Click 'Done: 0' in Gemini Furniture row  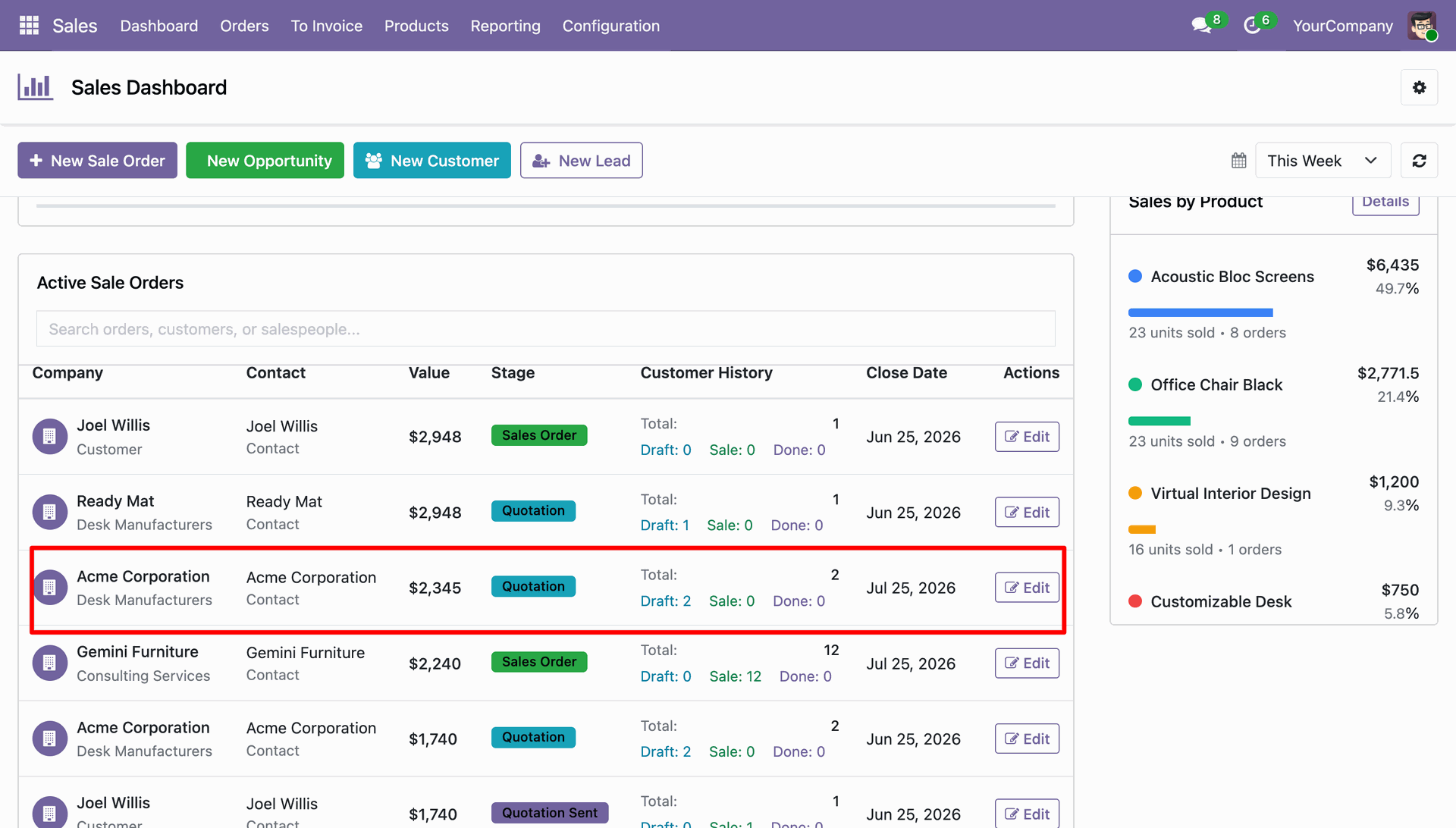[x=805, y=676]
